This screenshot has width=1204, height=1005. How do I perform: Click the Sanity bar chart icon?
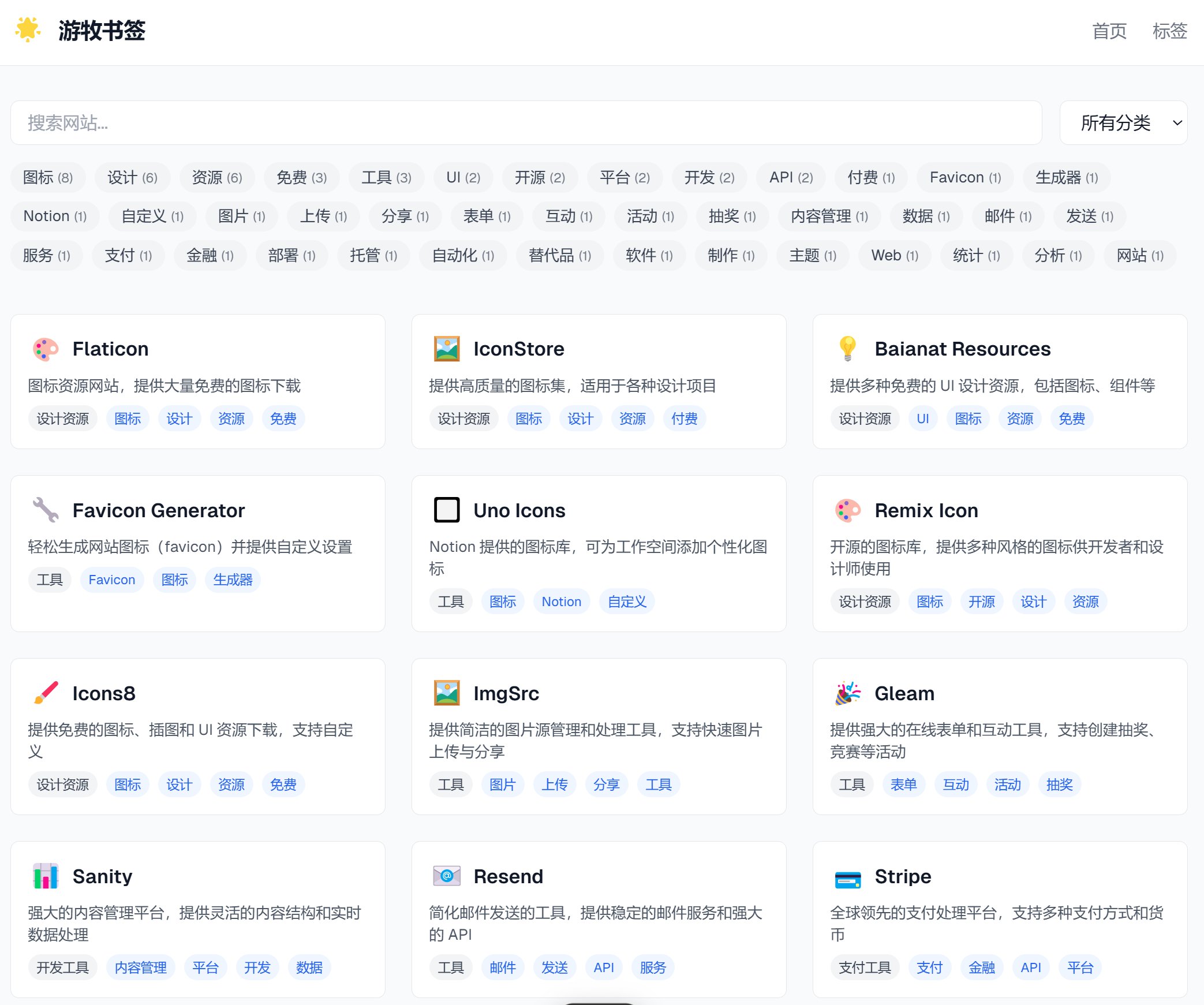point(46,876)
